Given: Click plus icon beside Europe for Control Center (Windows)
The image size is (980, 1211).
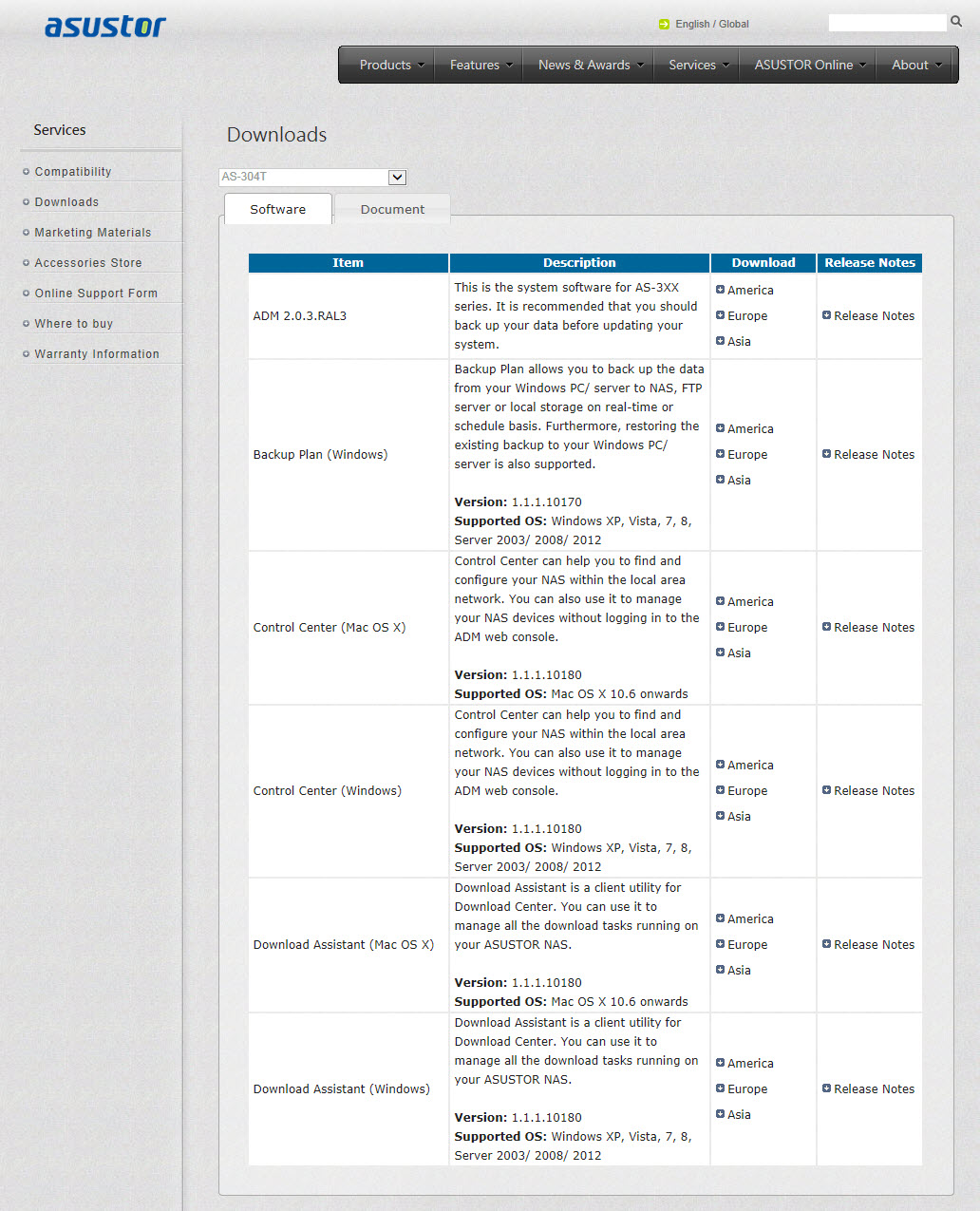Looking at the screenshot, I should (x=720, y=790).
